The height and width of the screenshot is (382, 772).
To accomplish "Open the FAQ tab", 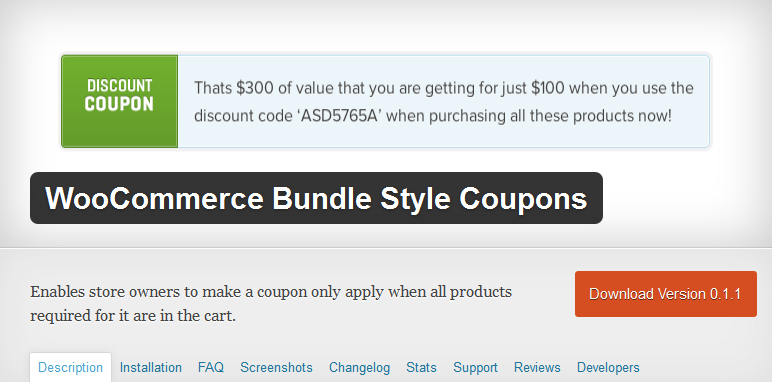I will 211,368.
